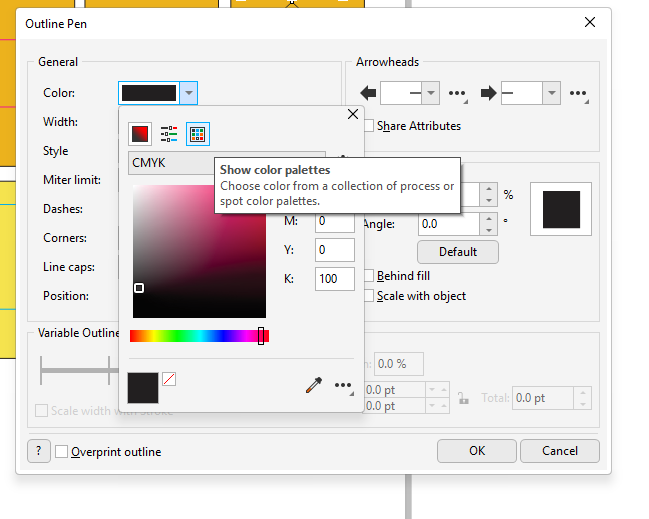Click the Default nib shape button
Viewport: 649px width, 519px height.
pyautogui.click(x=457, y=251)
